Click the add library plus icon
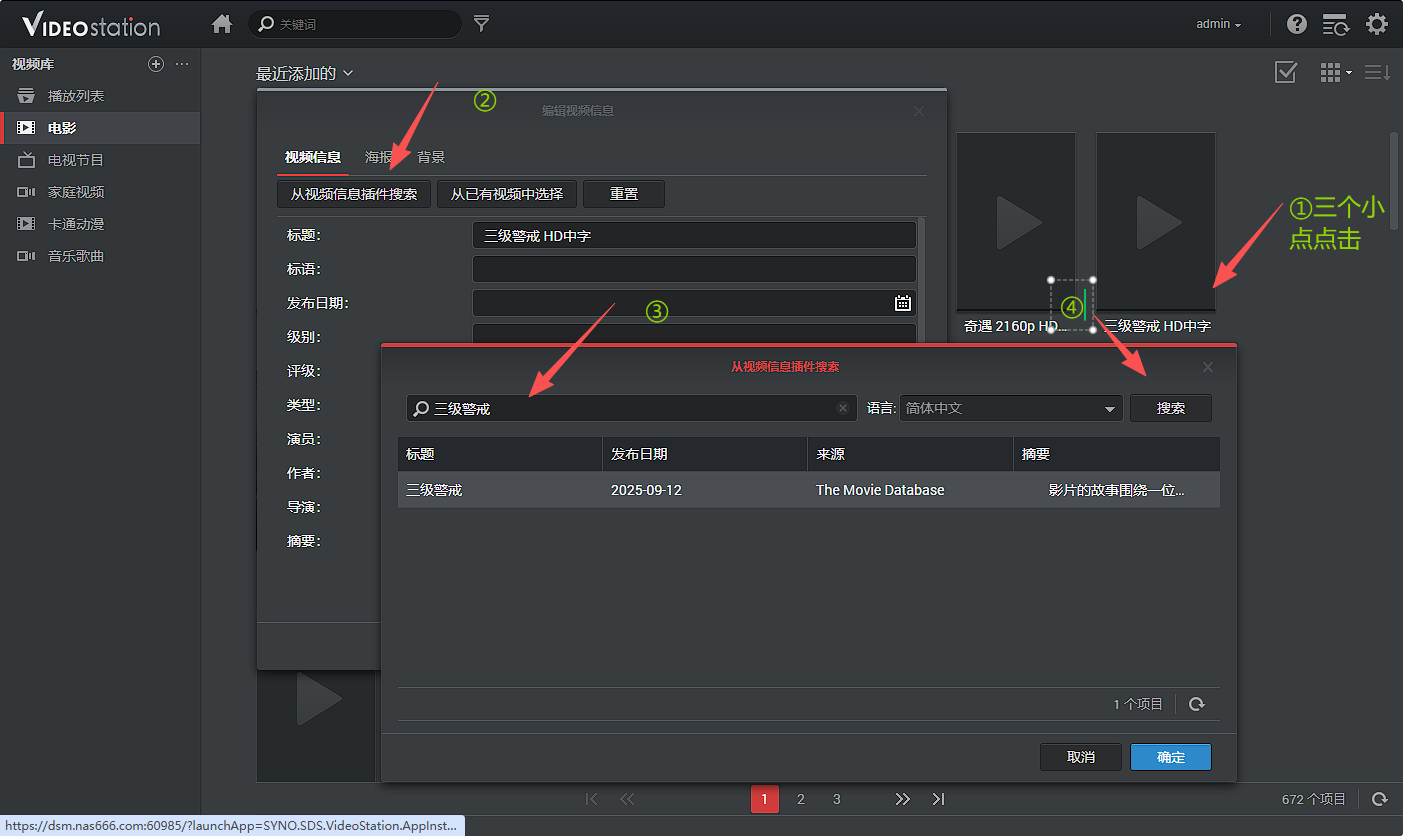1403x836 pixels. 155,64
